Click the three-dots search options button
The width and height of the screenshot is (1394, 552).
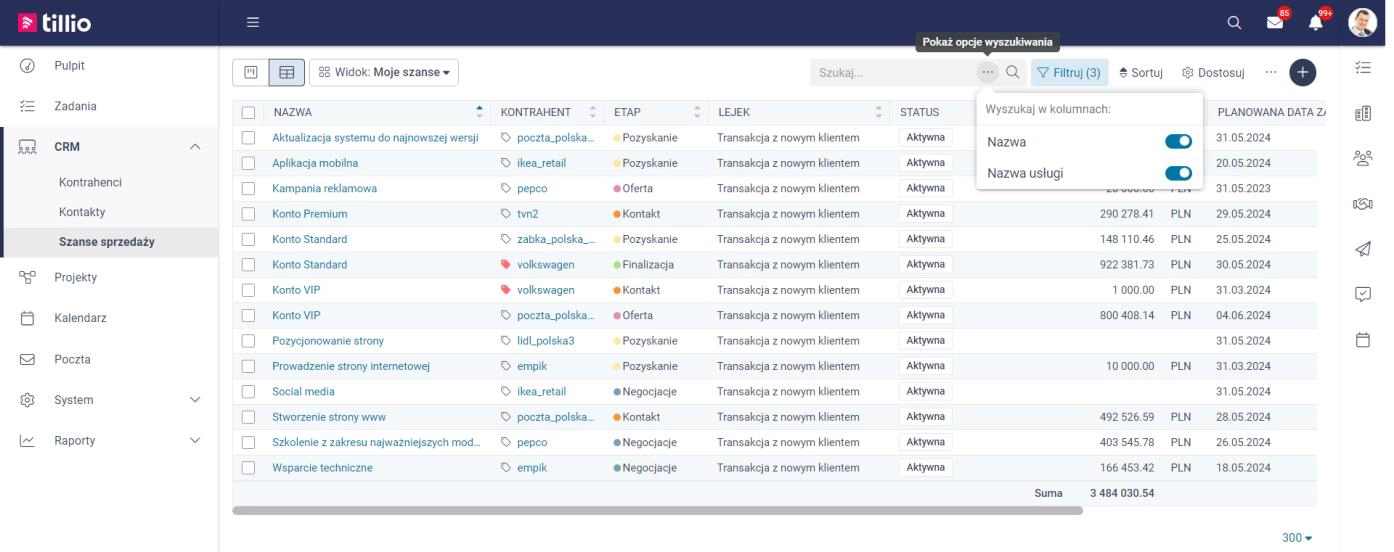988,72
